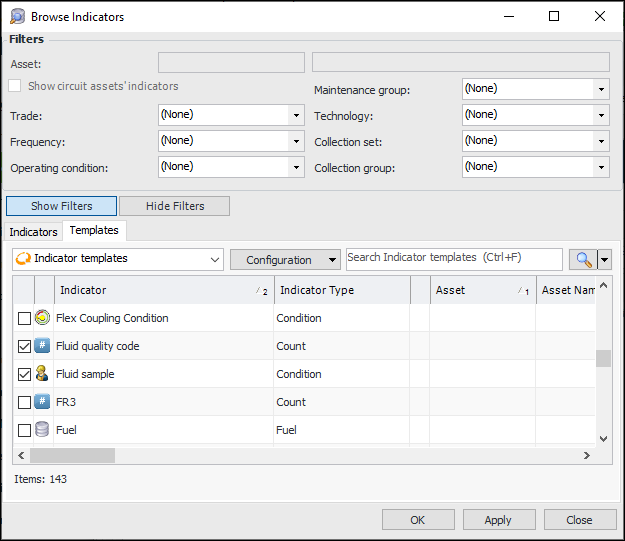Click the magnifier search button
This screenshot has height=541, width=625.
pyautogui.click(x=582, y=260)
